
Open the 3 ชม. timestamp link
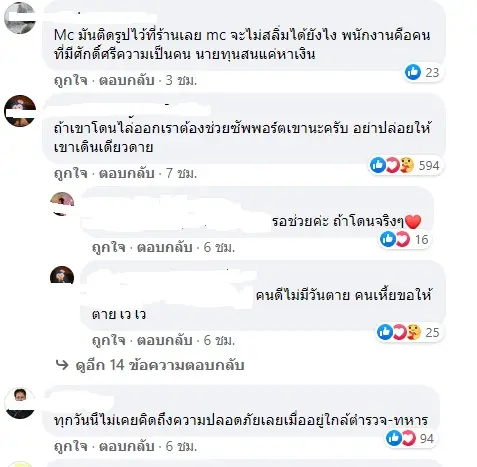181,80
